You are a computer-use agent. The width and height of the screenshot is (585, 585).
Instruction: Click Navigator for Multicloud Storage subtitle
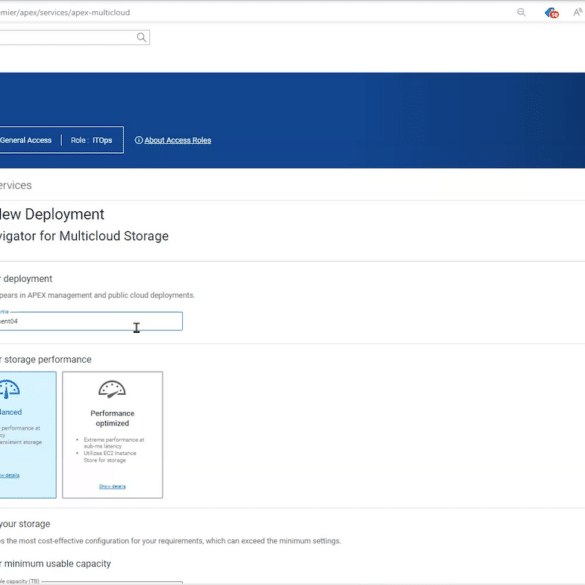pyautogui.click(x=84, y=236)
